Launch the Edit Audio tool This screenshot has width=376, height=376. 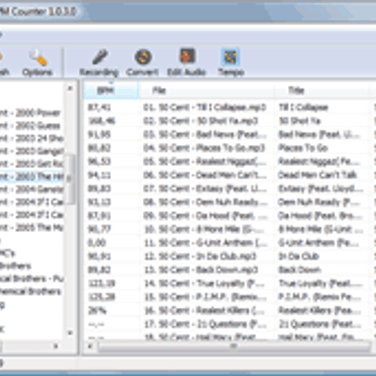(x=186, y=63)
